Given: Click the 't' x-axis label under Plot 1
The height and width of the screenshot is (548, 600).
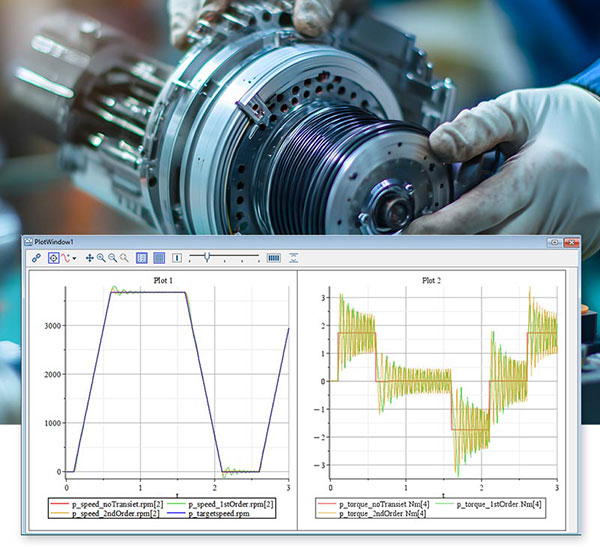Looking at the screenshot, I should (x=177, y=495).
